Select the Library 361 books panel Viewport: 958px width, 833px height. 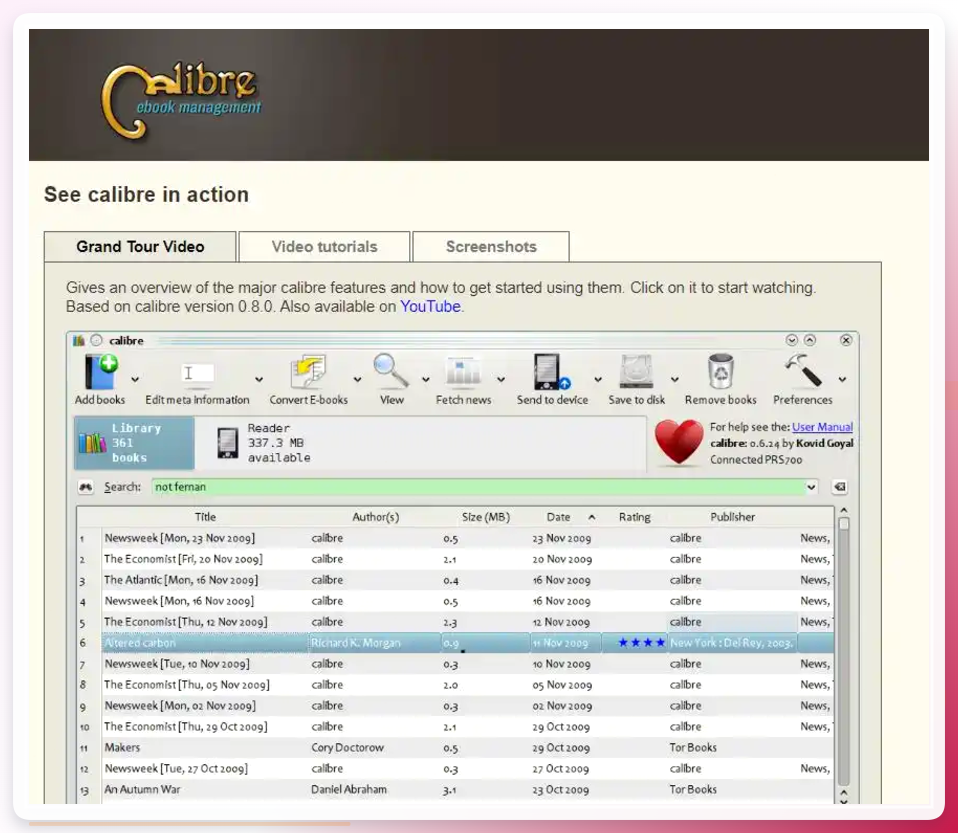(x=134, y=443)
